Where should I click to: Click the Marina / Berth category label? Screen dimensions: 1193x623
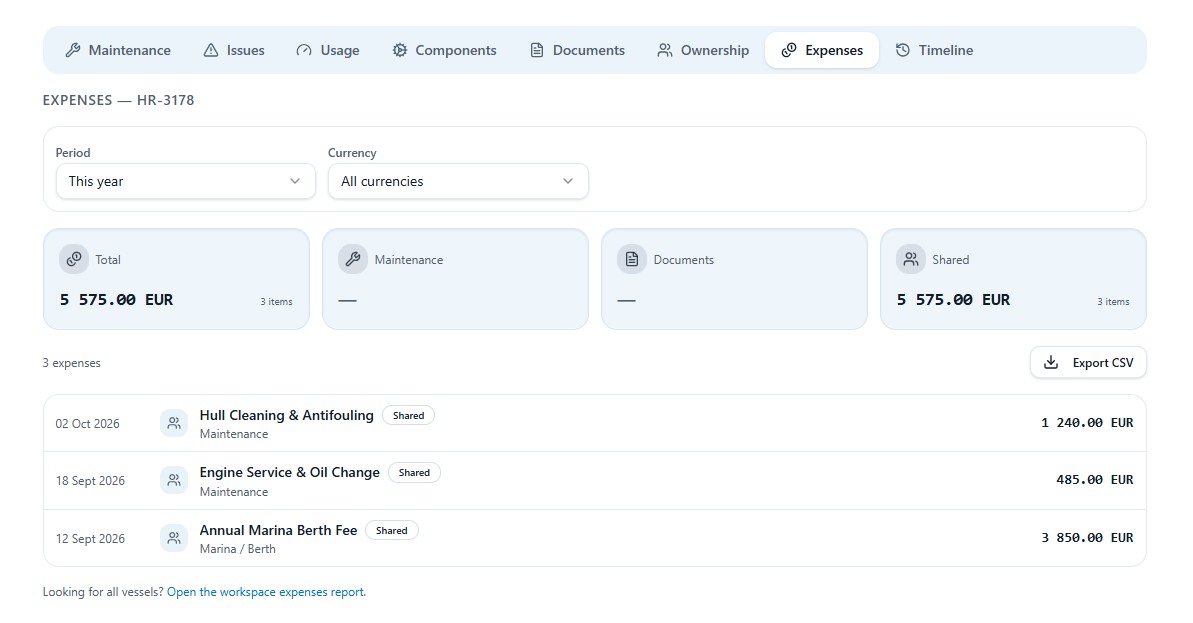[x=238, y=549]
